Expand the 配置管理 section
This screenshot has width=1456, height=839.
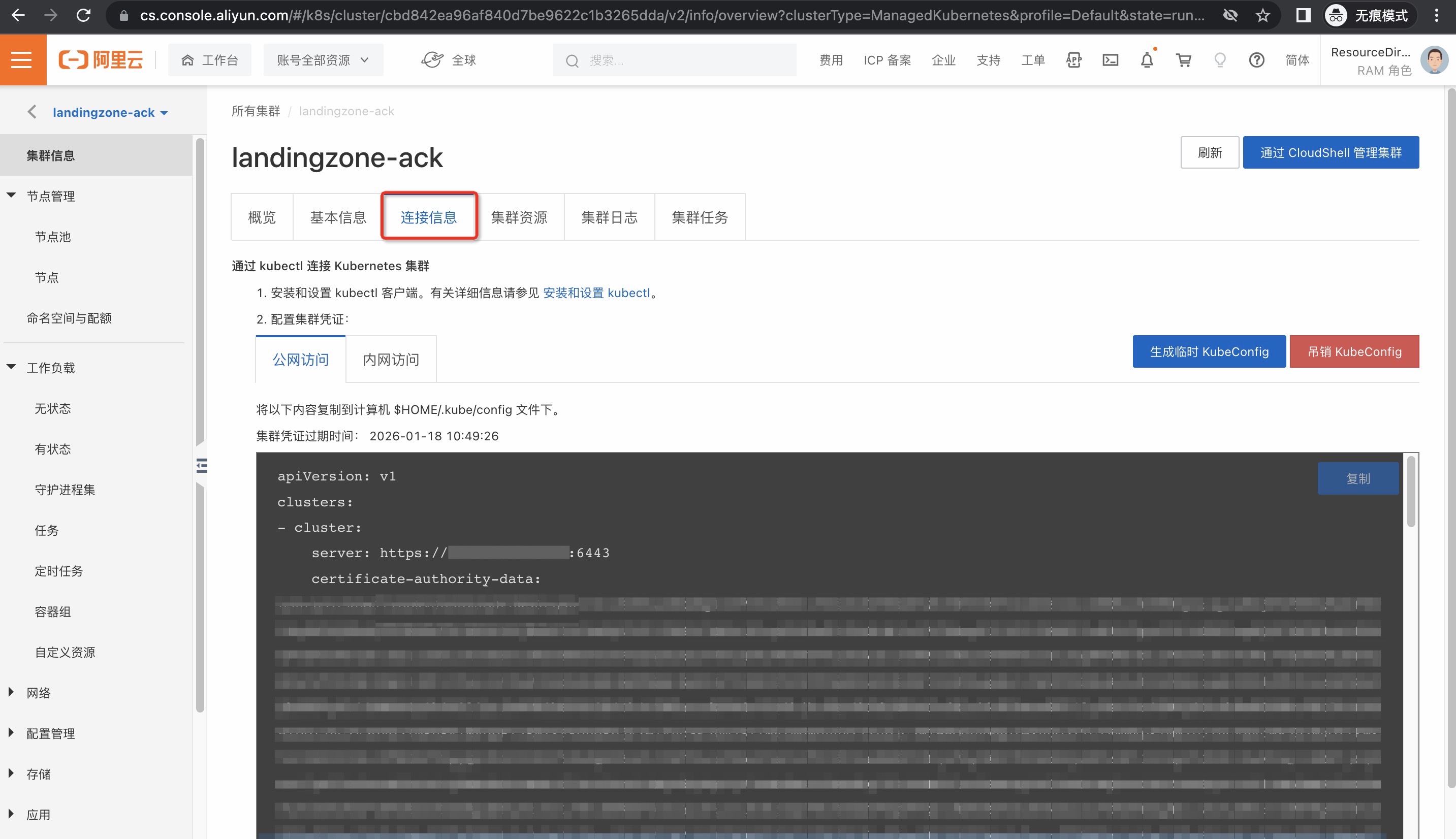[x=11, y=732]
